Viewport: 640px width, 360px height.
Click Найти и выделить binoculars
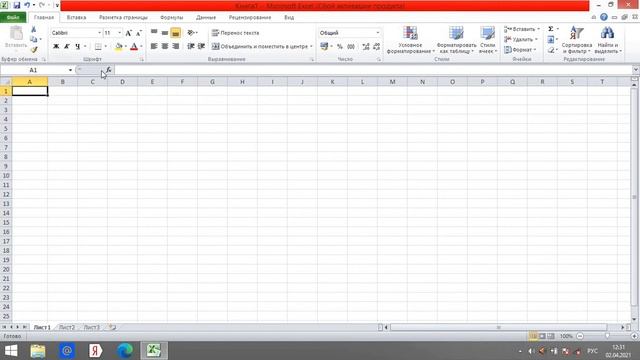point(607,40)
